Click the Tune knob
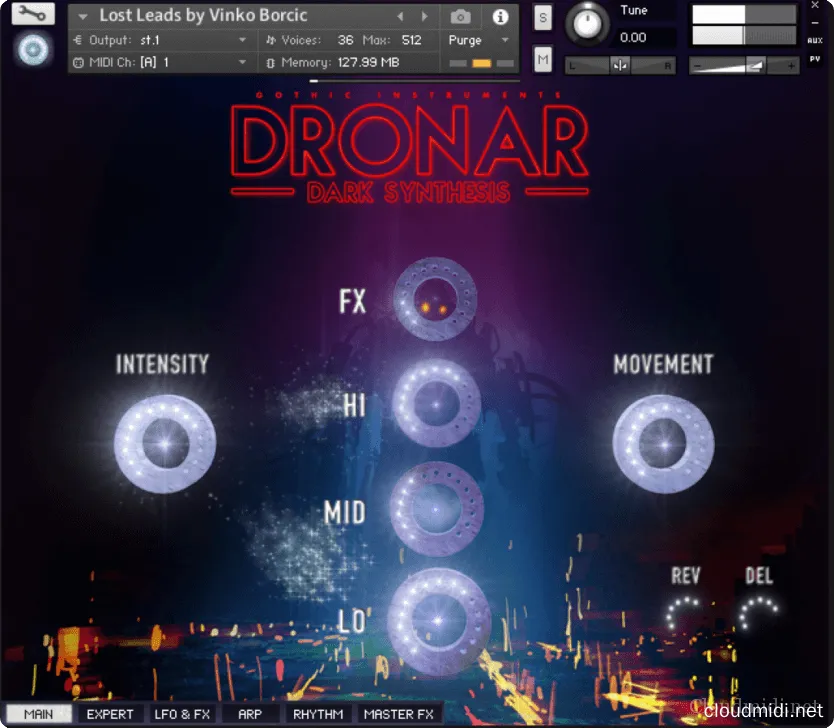 [x=586, y=25]
